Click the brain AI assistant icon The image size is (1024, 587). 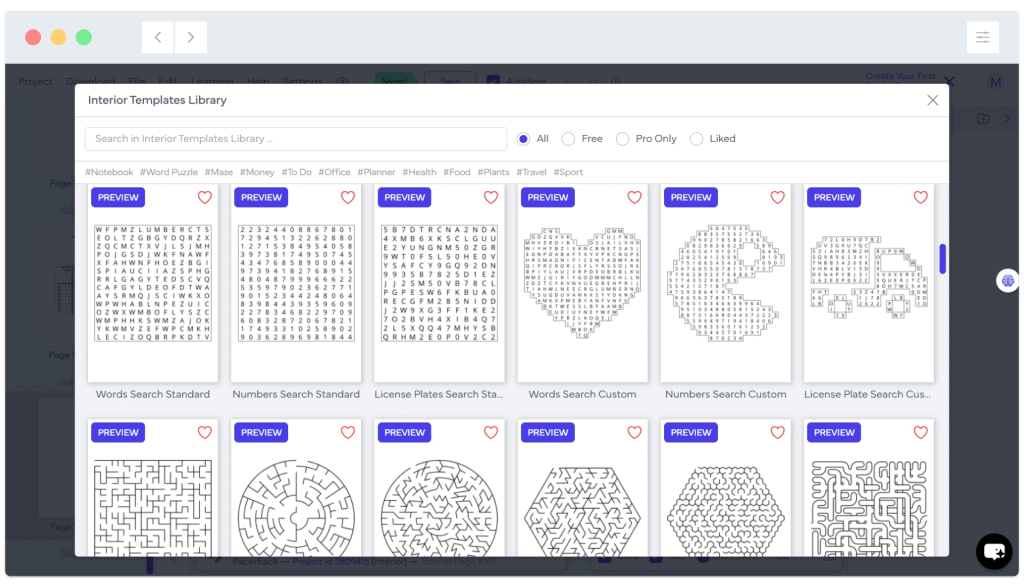coord(1008,281)
